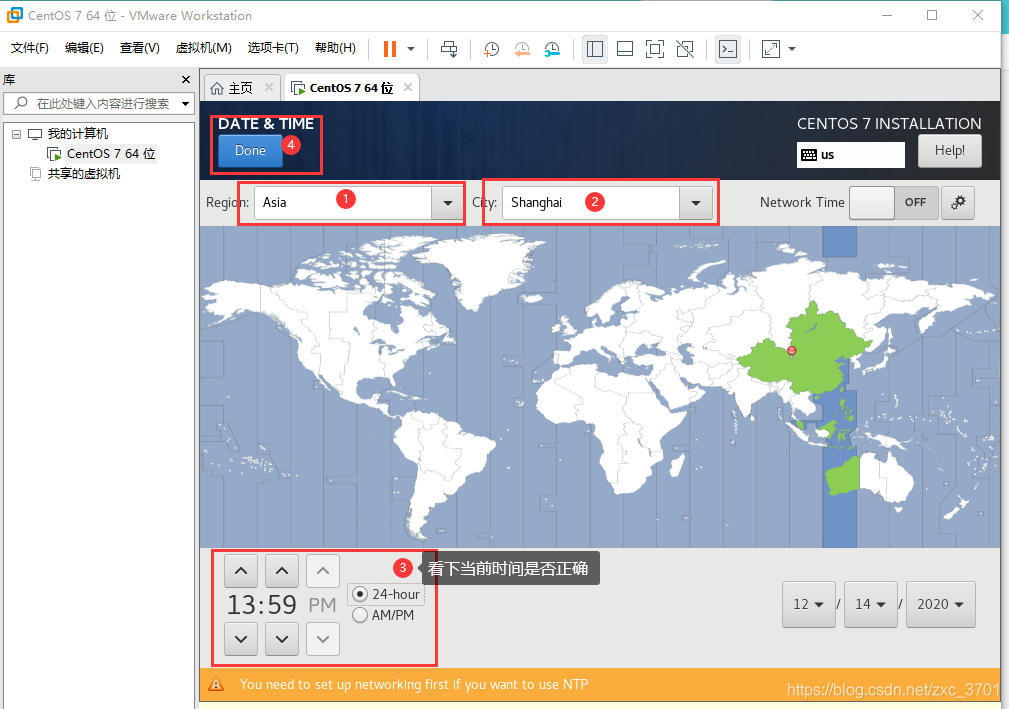Screen dimensions: 1009x709
Task: Collapse the 我的计算机 tree node
Action: pos(17,134)
